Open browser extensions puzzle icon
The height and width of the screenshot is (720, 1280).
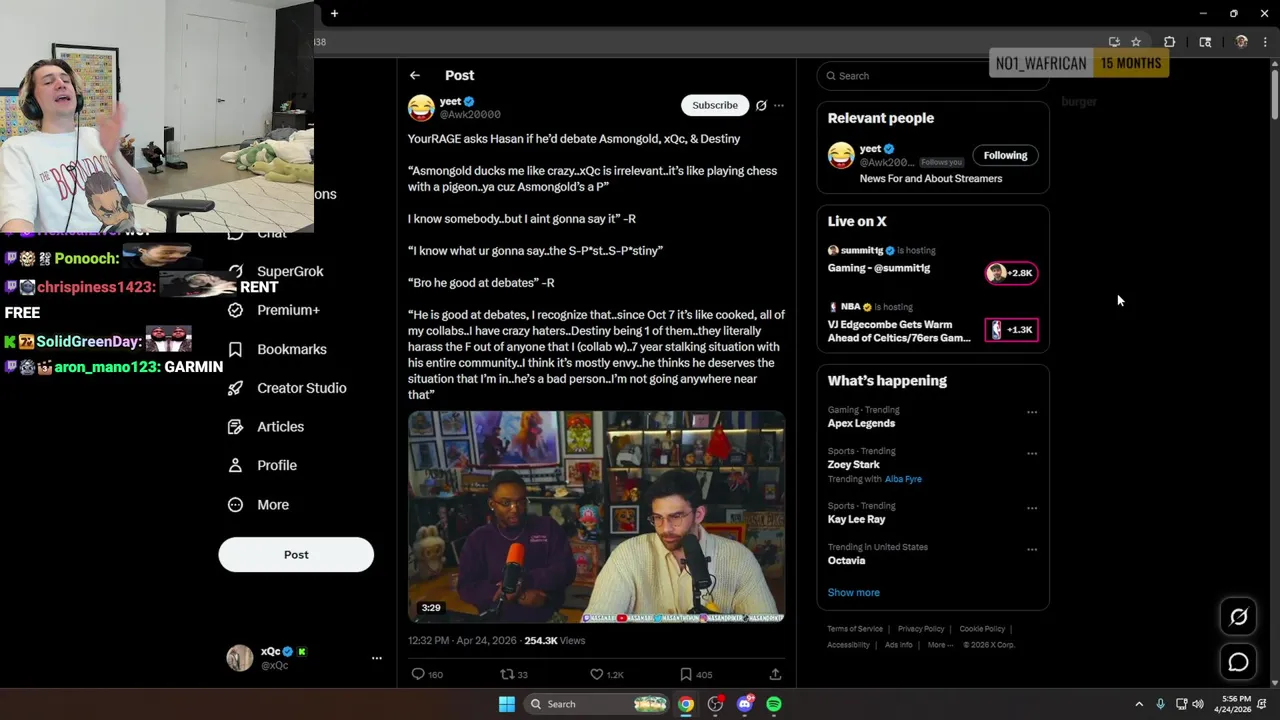[1169, 42]
